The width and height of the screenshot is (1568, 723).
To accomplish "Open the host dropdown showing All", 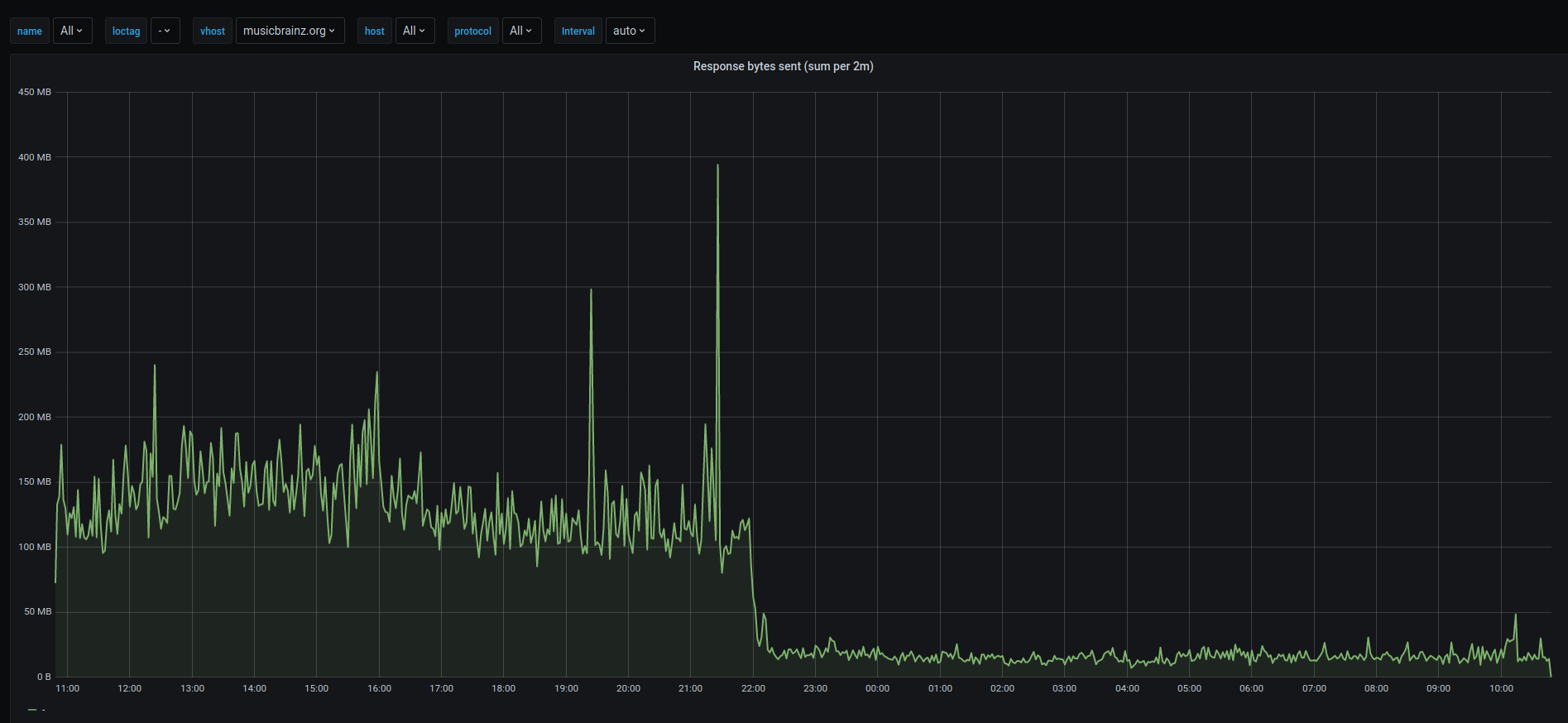I will click(415, 31).
